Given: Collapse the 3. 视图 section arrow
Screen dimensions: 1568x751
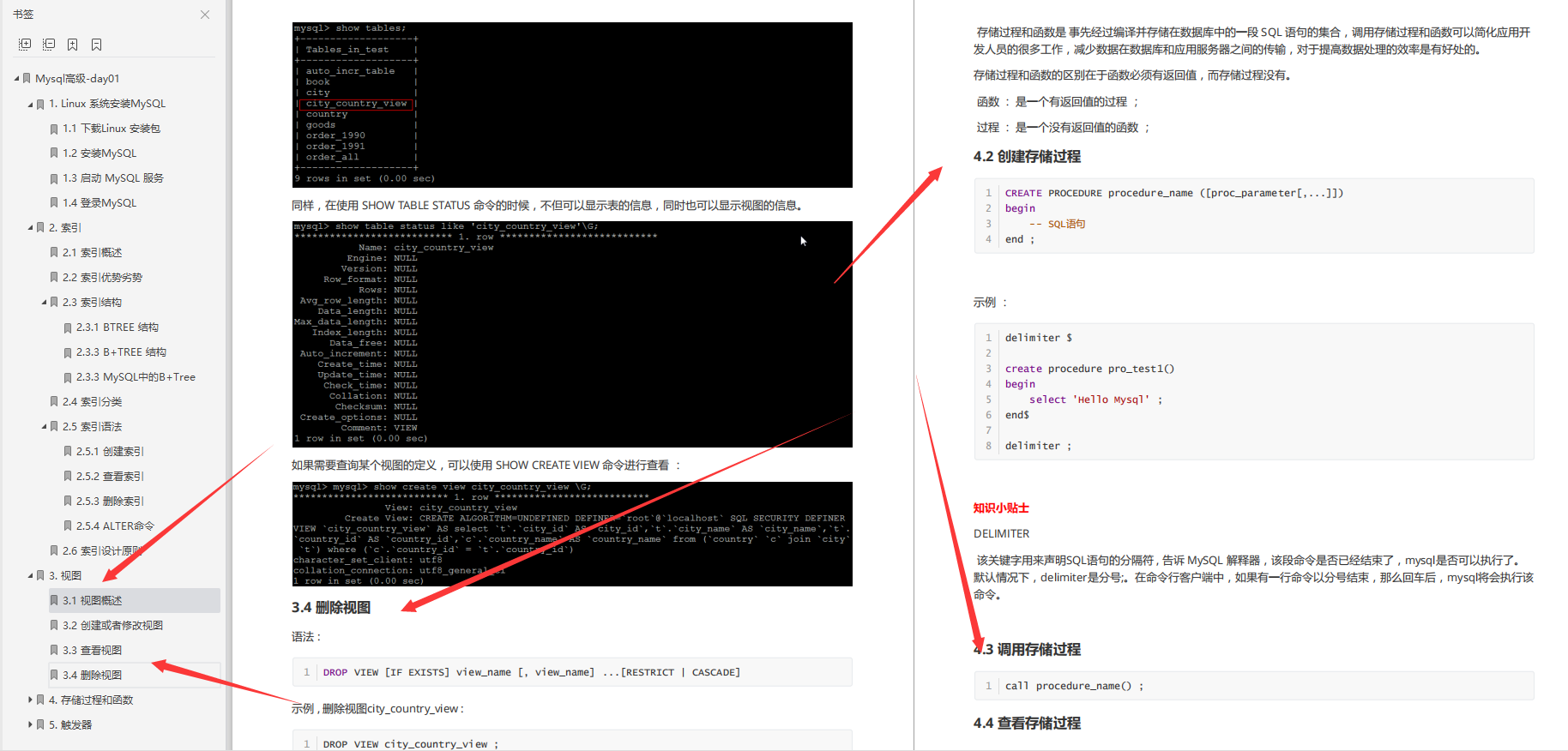Looking at the screenshot, I should (x=30, y=576).
